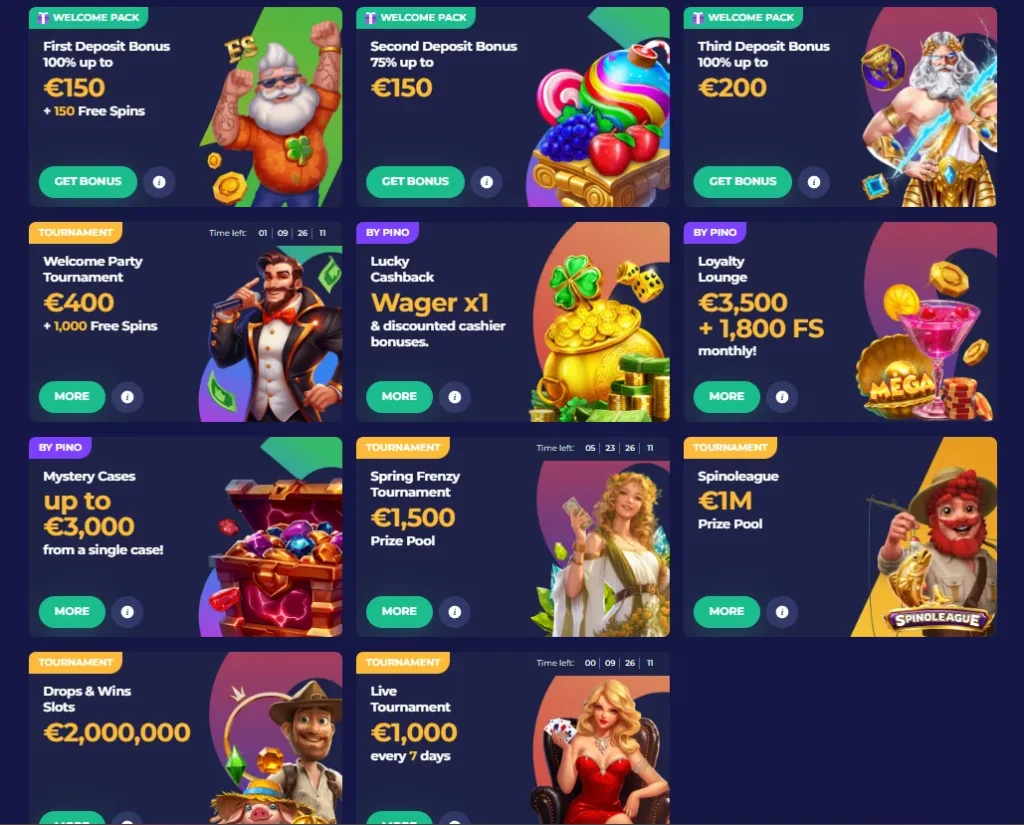Open More for Spring Frenzy Tournament

(x=399, y=611)
